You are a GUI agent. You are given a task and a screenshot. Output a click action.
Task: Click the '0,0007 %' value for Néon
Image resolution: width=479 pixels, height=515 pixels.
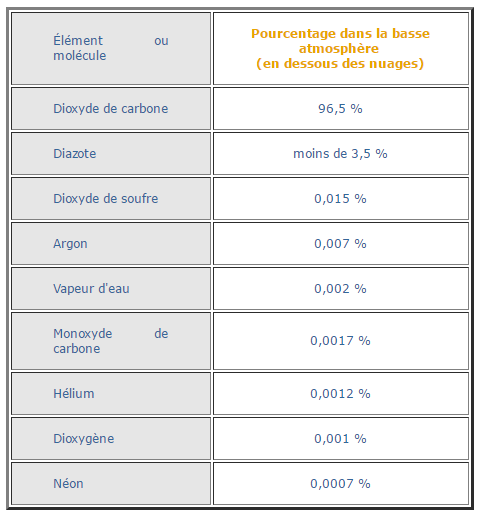(341, 484)
